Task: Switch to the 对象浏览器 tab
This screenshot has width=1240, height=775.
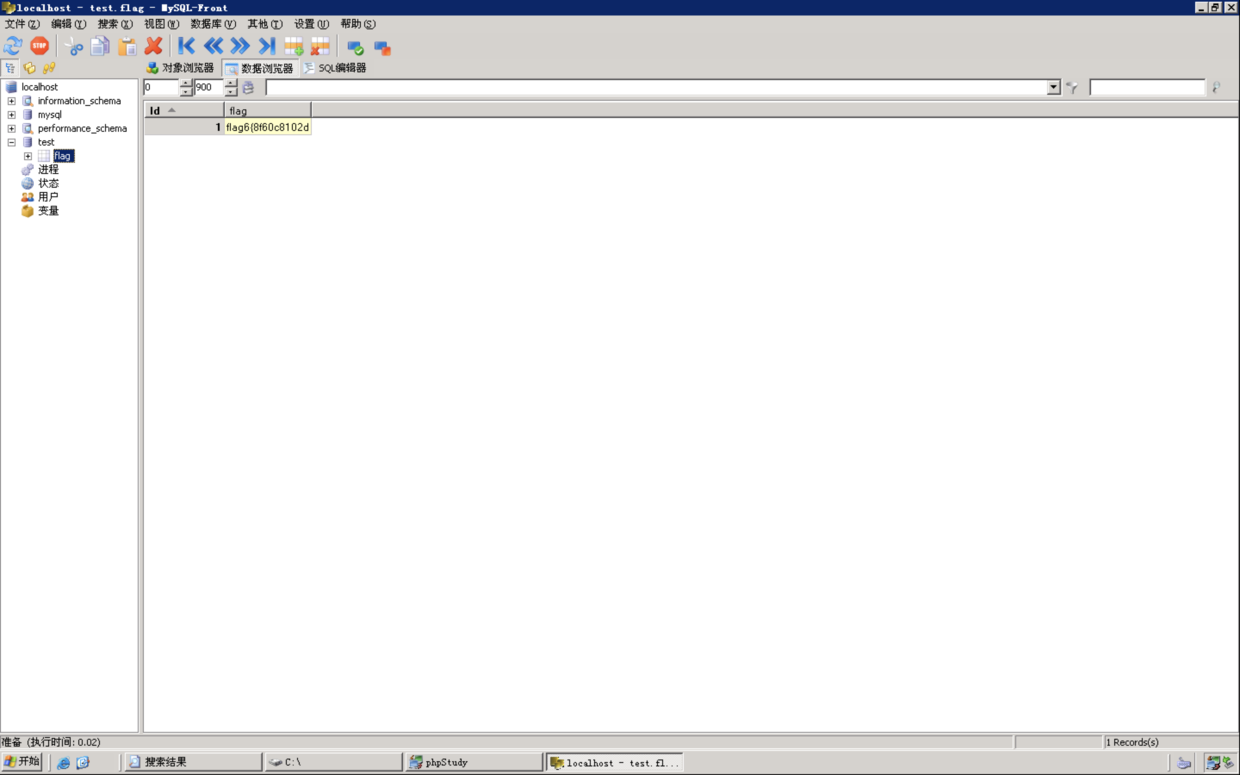Action: tap(180, 68)
